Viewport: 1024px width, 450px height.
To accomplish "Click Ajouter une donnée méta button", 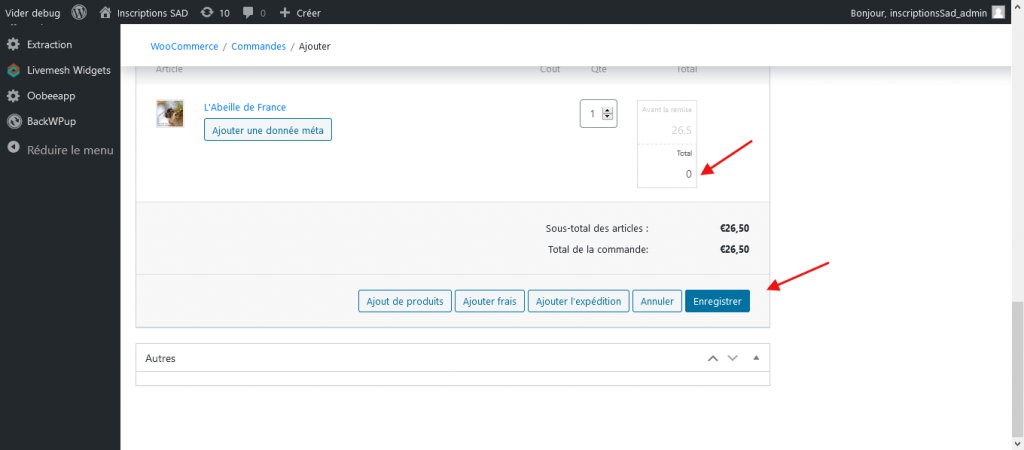I will pos(268,130).
